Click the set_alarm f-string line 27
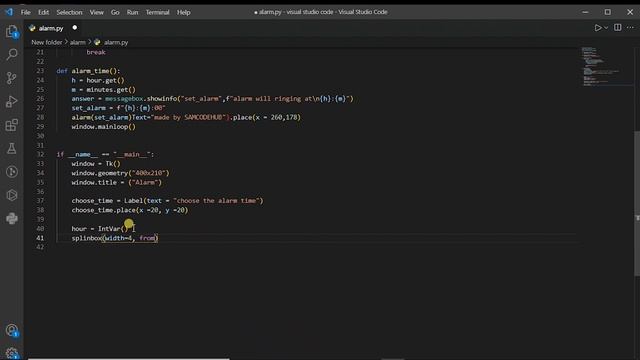Image resolution: width=640 pixels, height=360 pixels. pos(118,108)
